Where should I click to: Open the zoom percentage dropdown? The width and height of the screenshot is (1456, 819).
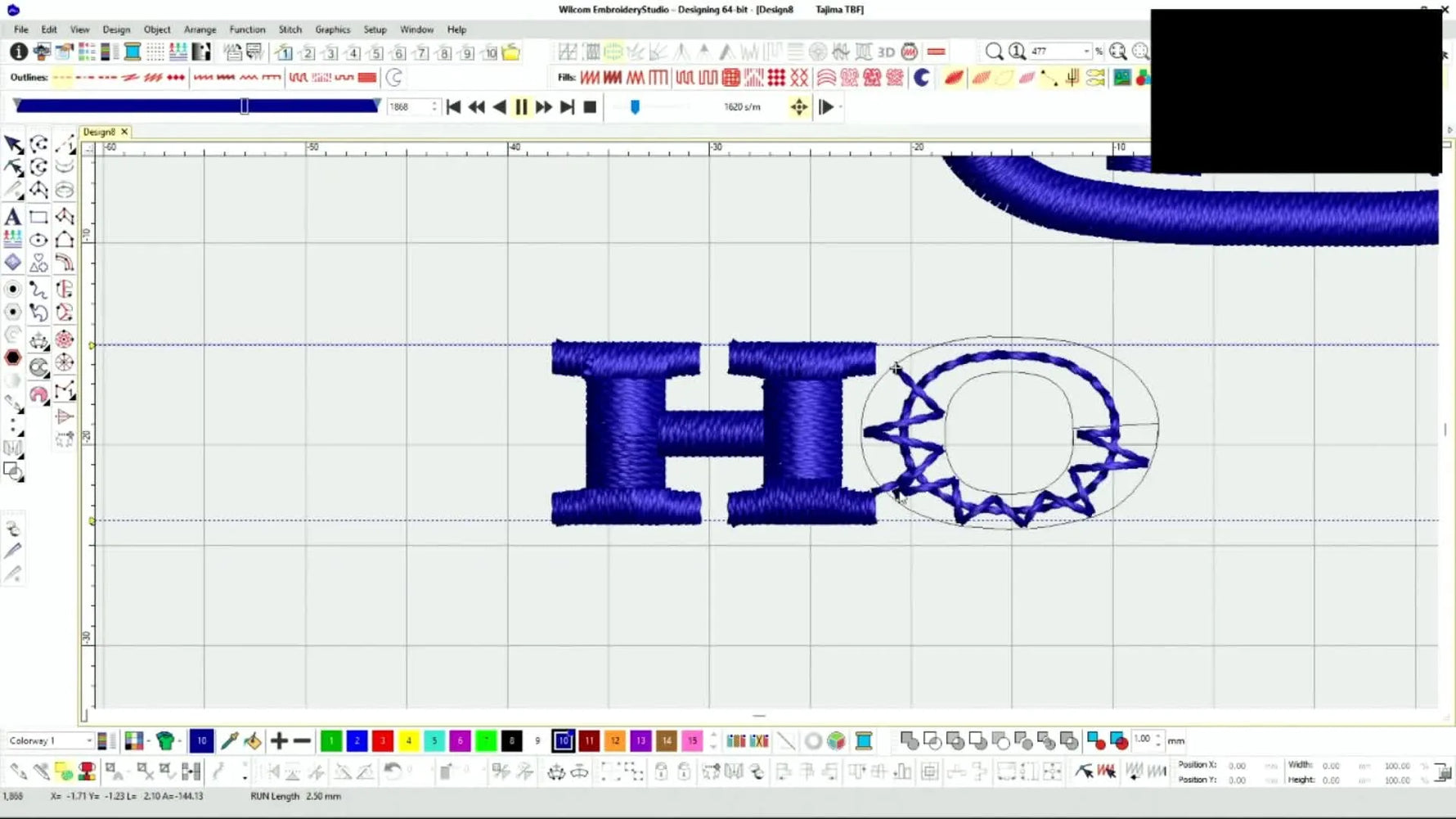pos(1086,52)
